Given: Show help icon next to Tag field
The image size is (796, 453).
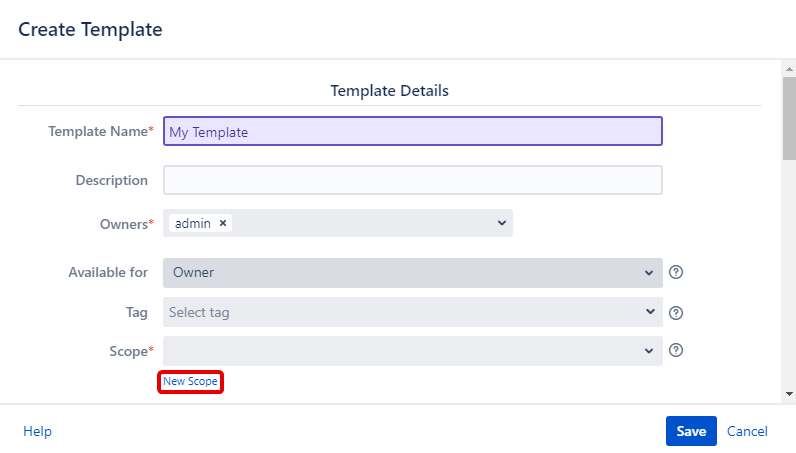Looking at the screenshot, I should point(676,312).
